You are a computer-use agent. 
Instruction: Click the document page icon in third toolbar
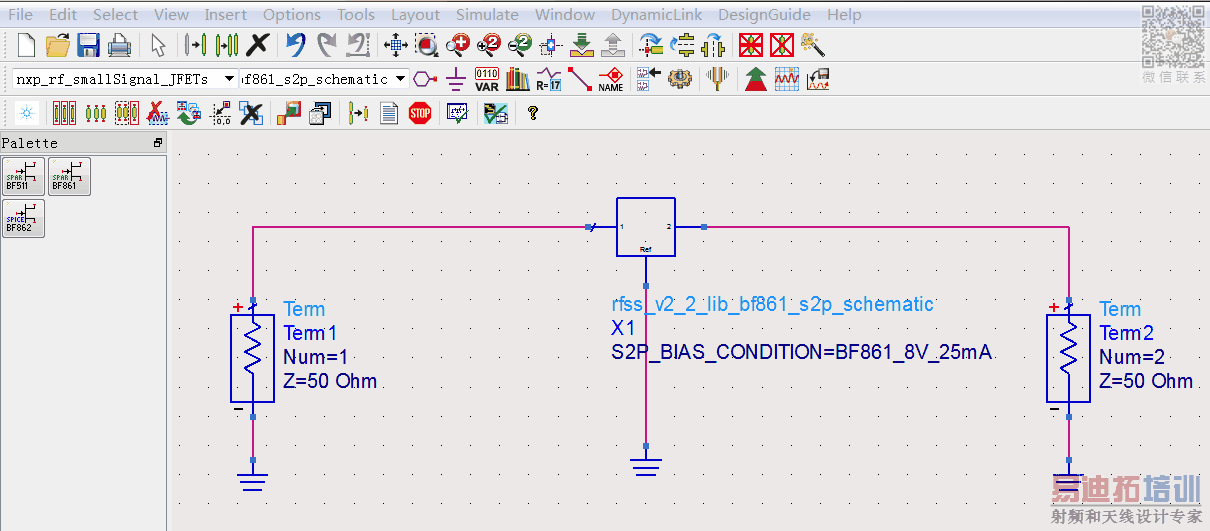[389, 113]
